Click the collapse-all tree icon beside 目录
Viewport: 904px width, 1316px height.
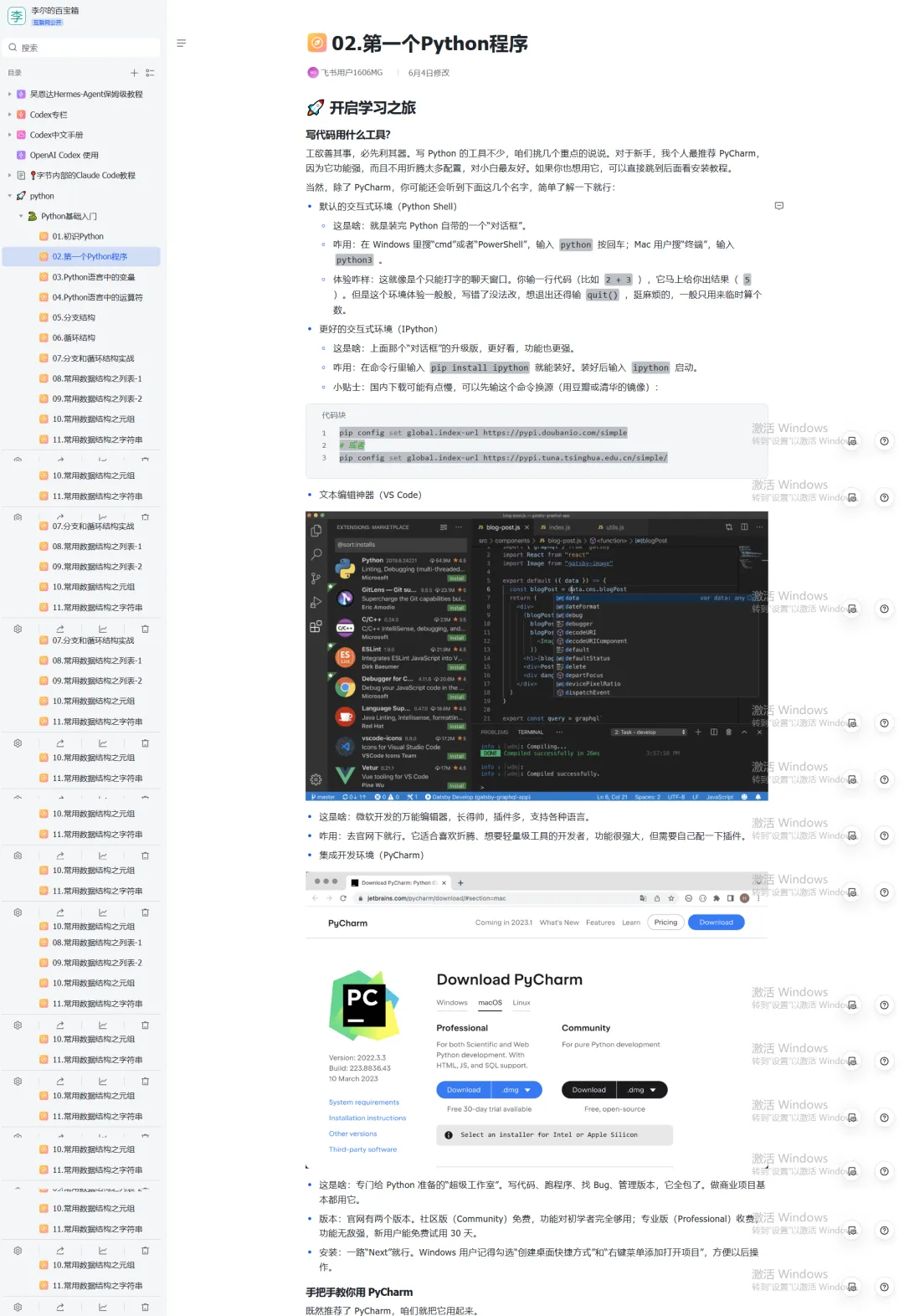[x=150, y=73]
